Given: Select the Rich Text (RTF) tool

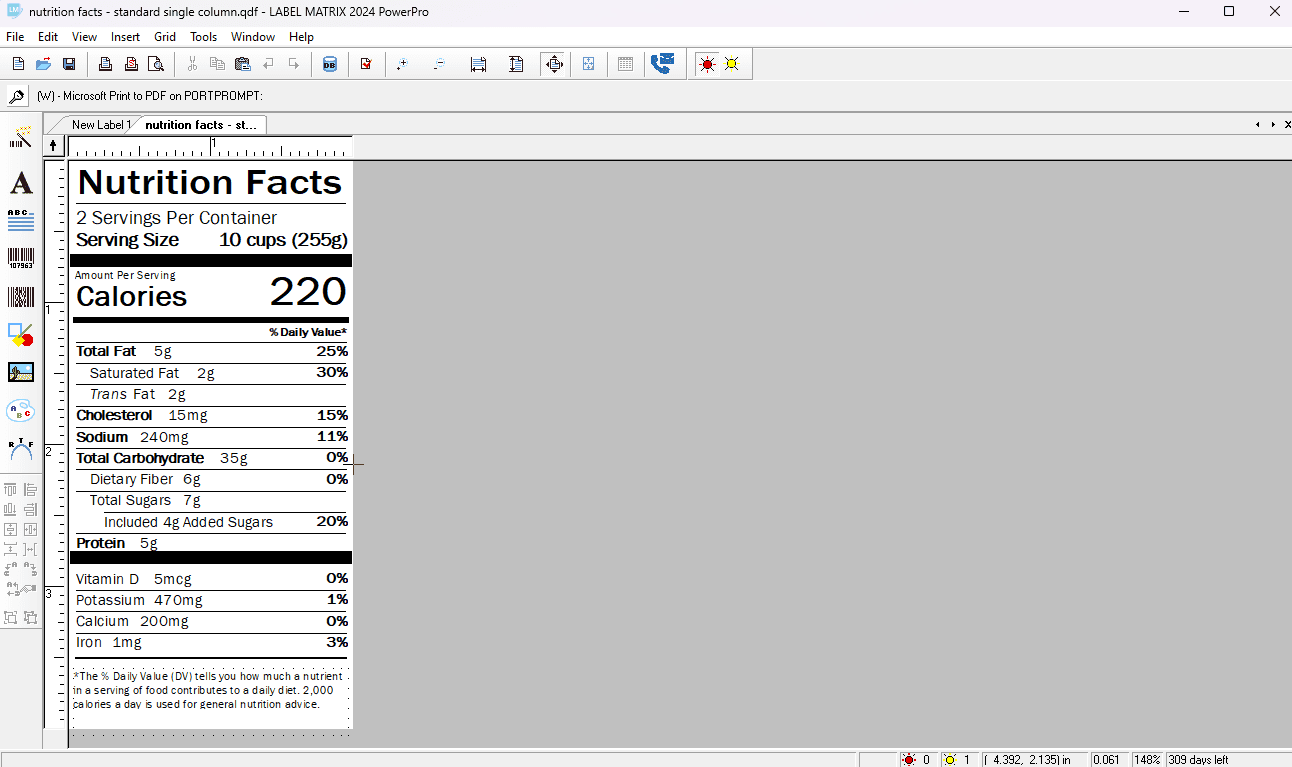Looking at the screenshot, I should tap(21, 448).
